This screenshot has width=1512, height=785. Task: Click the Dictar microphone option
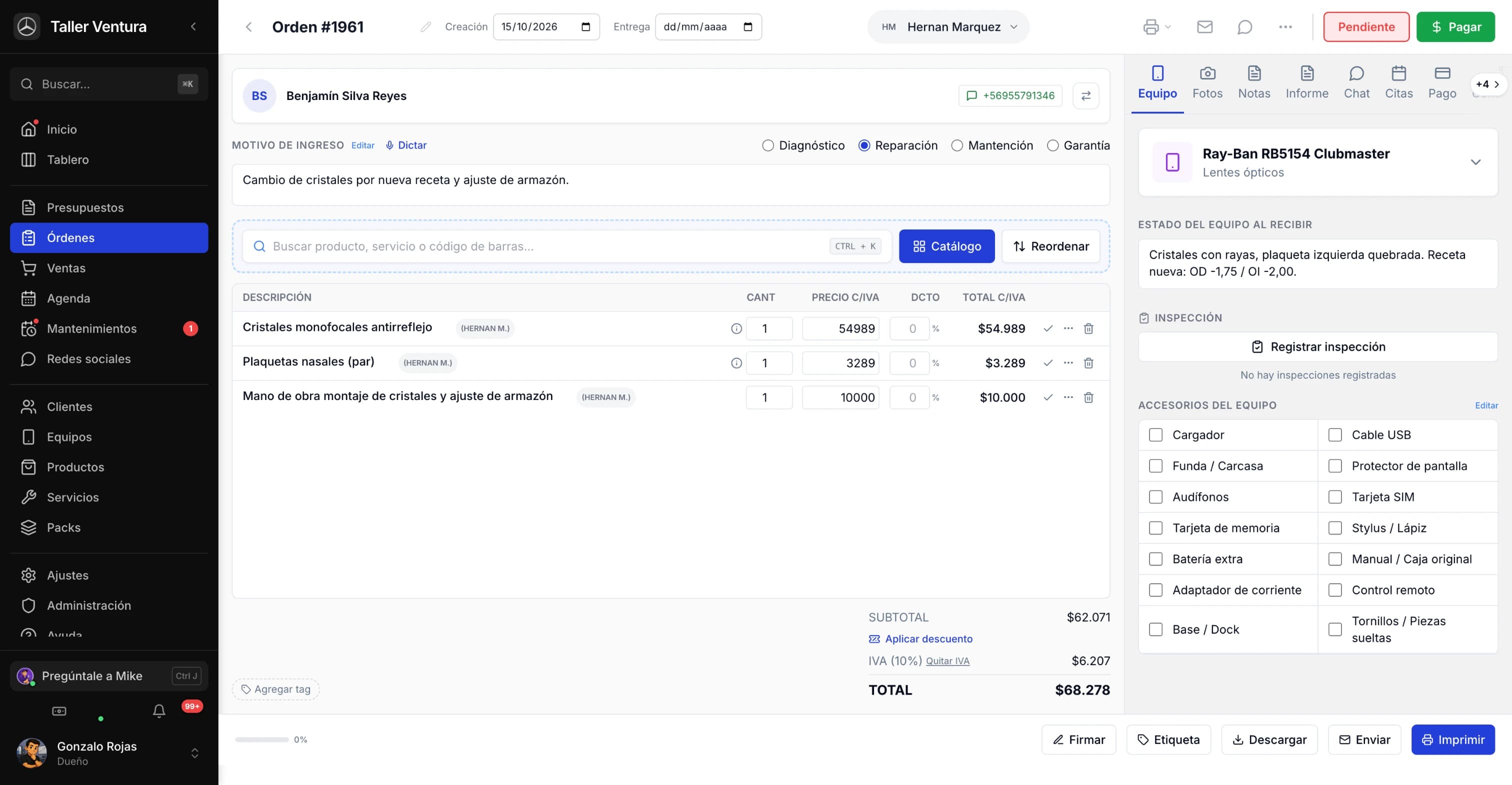tap(405, 145)
